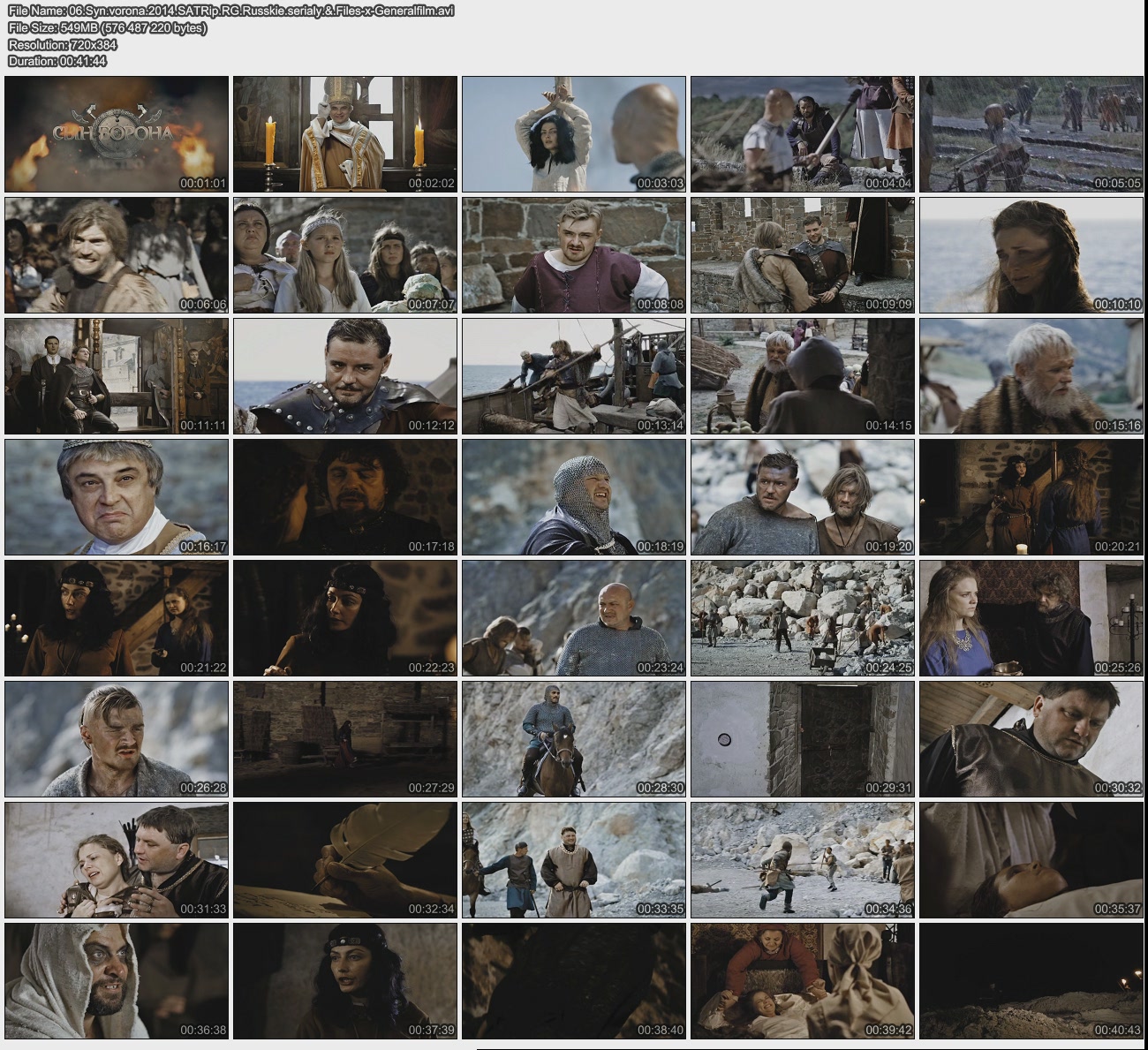
Task: Select the chainmail hood knight thumbnail at 00:18:19
Action: (x=574, y=497)
